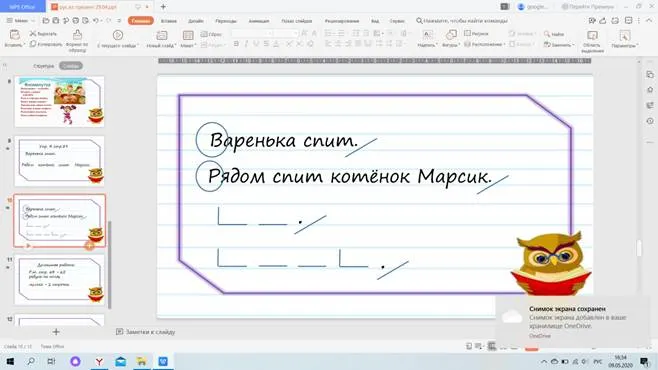Click the Go Premium button
Viewport: 658px width, 370px height.
(x=588, y=7)
